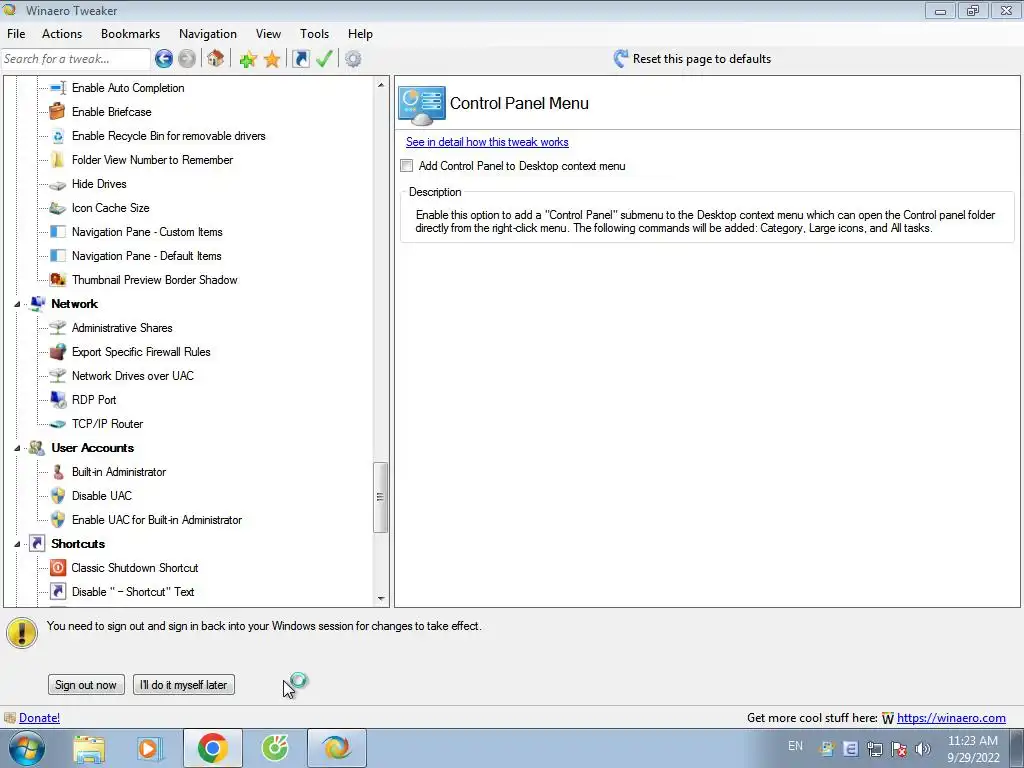Click the Donate! link

(x=39, y=718)
